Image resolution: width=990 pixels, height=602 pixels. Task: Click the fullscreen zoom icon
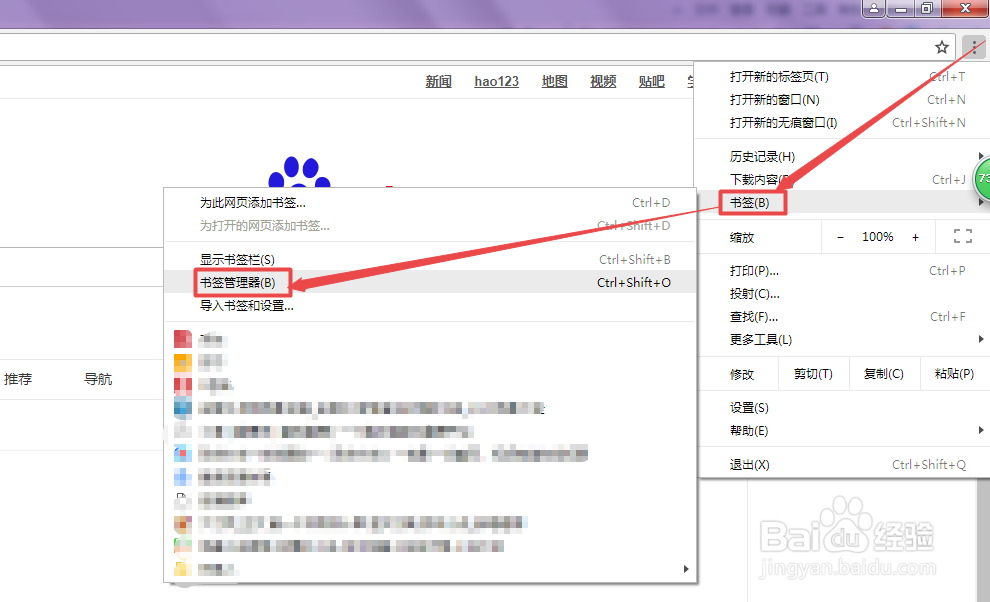(962, 236)
